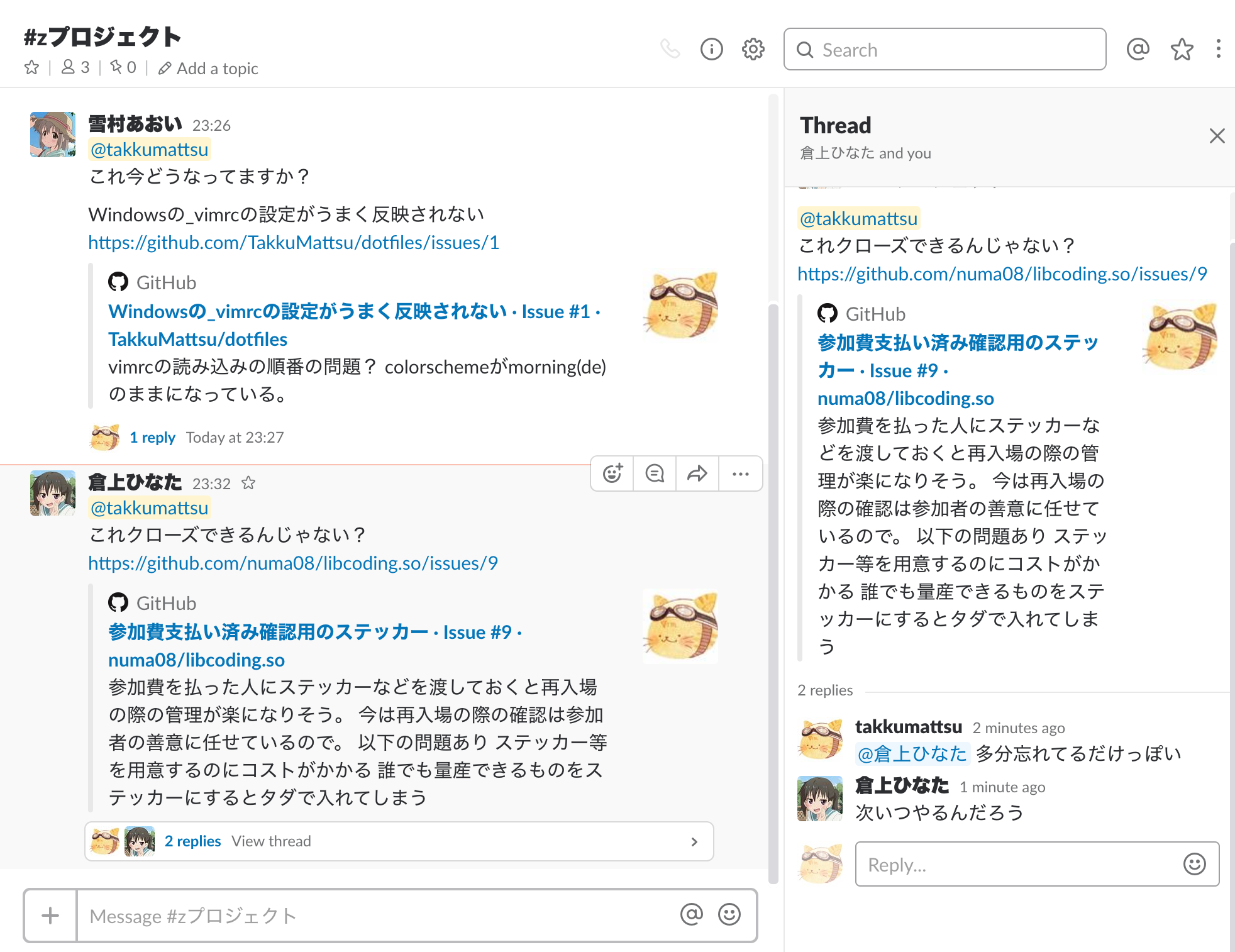Start a call with the phone icon
Screen dimensions: 1235x952
click(670, 49)
